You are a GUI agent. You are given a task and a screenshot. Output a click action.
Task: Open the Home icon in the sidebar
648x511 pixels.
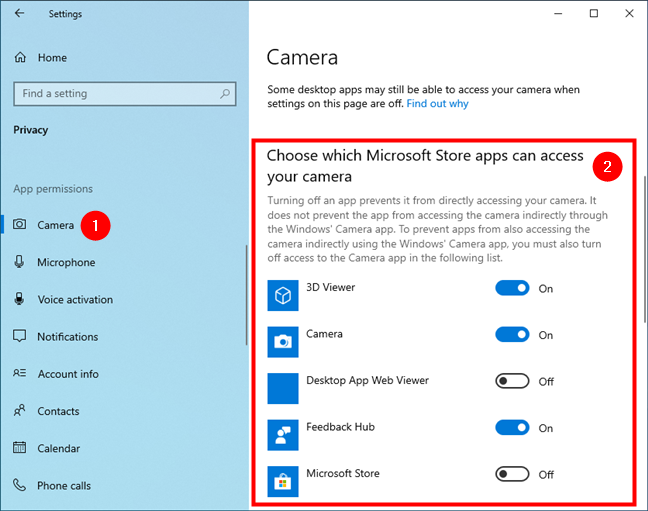tap(20, 57)
